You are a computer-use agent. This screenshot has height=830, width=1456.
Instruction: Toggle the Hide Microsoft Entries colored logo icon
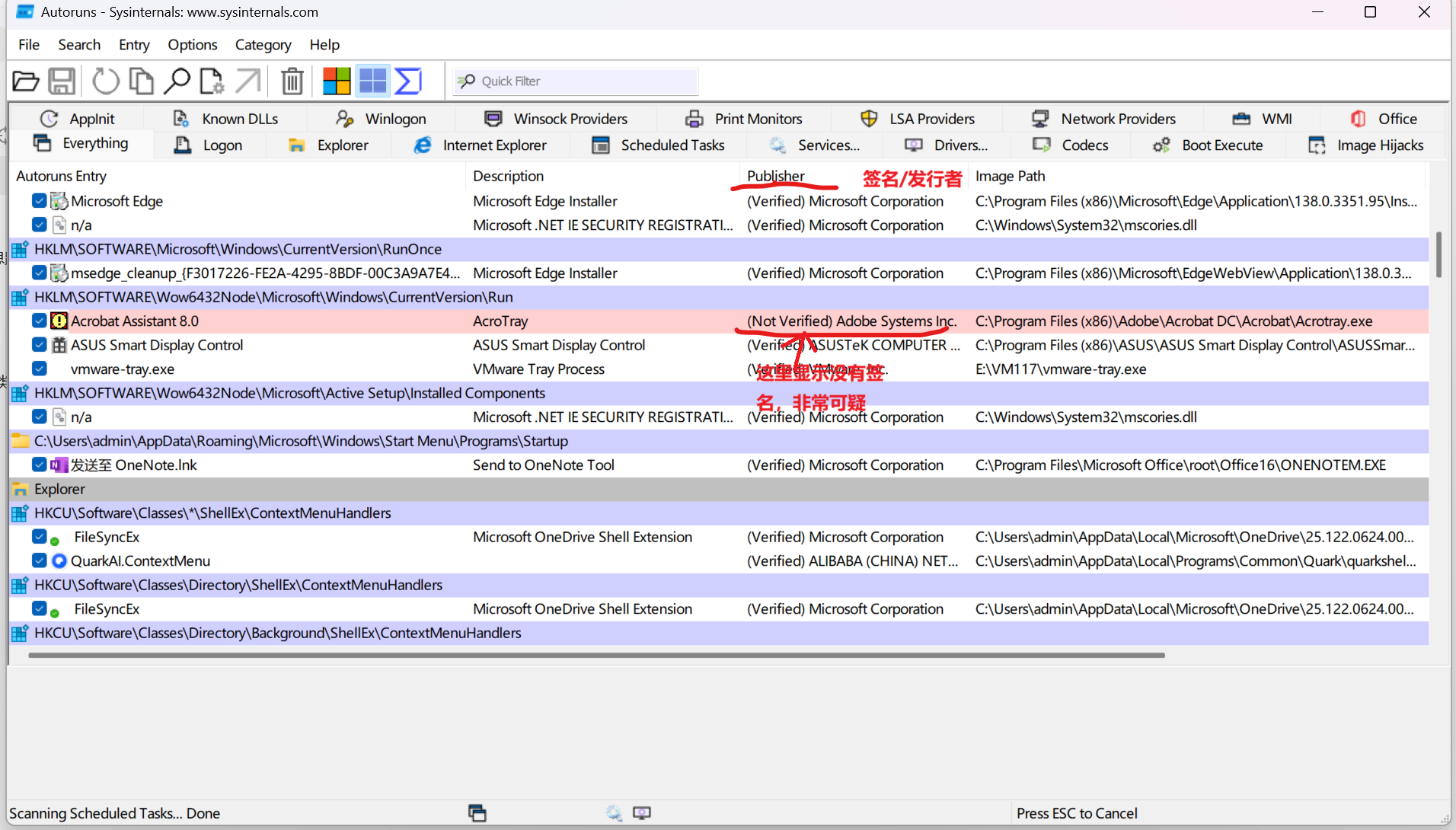click(337, 81)
